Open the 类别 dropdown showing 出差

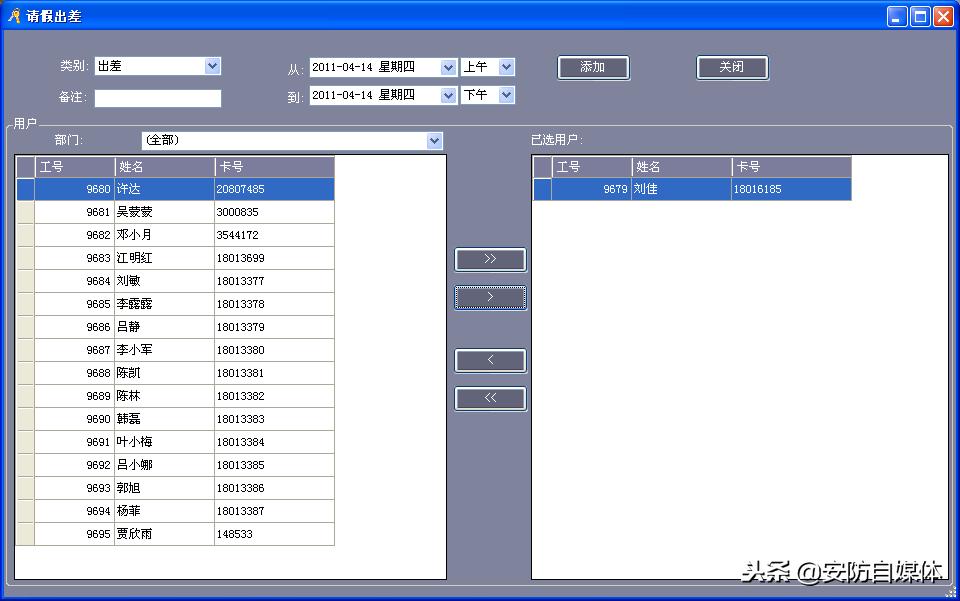tap(212, 66)
